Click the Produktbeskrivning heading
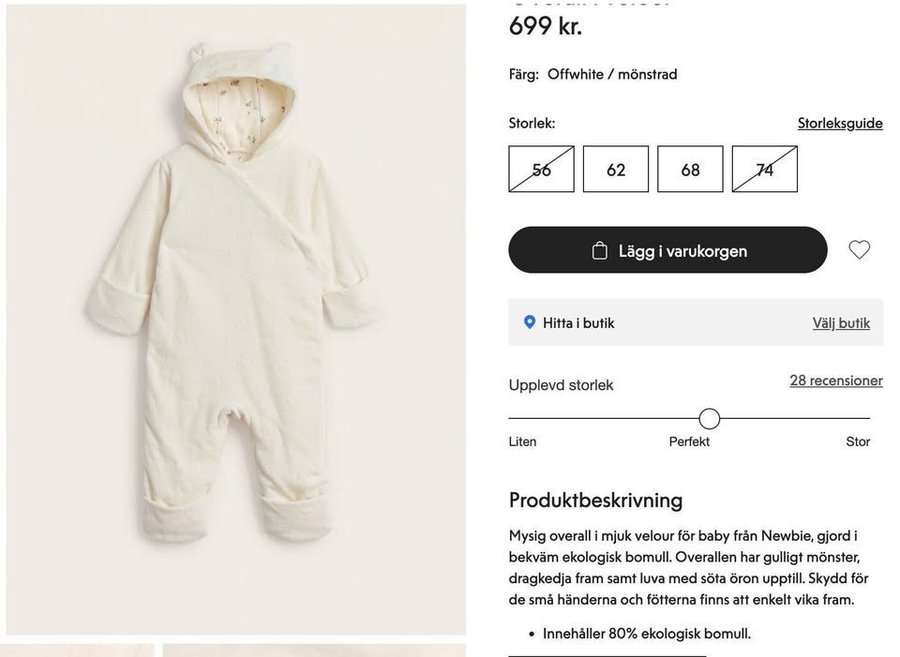The height and width of the screenshot is (657, 900). pos(596,500)
